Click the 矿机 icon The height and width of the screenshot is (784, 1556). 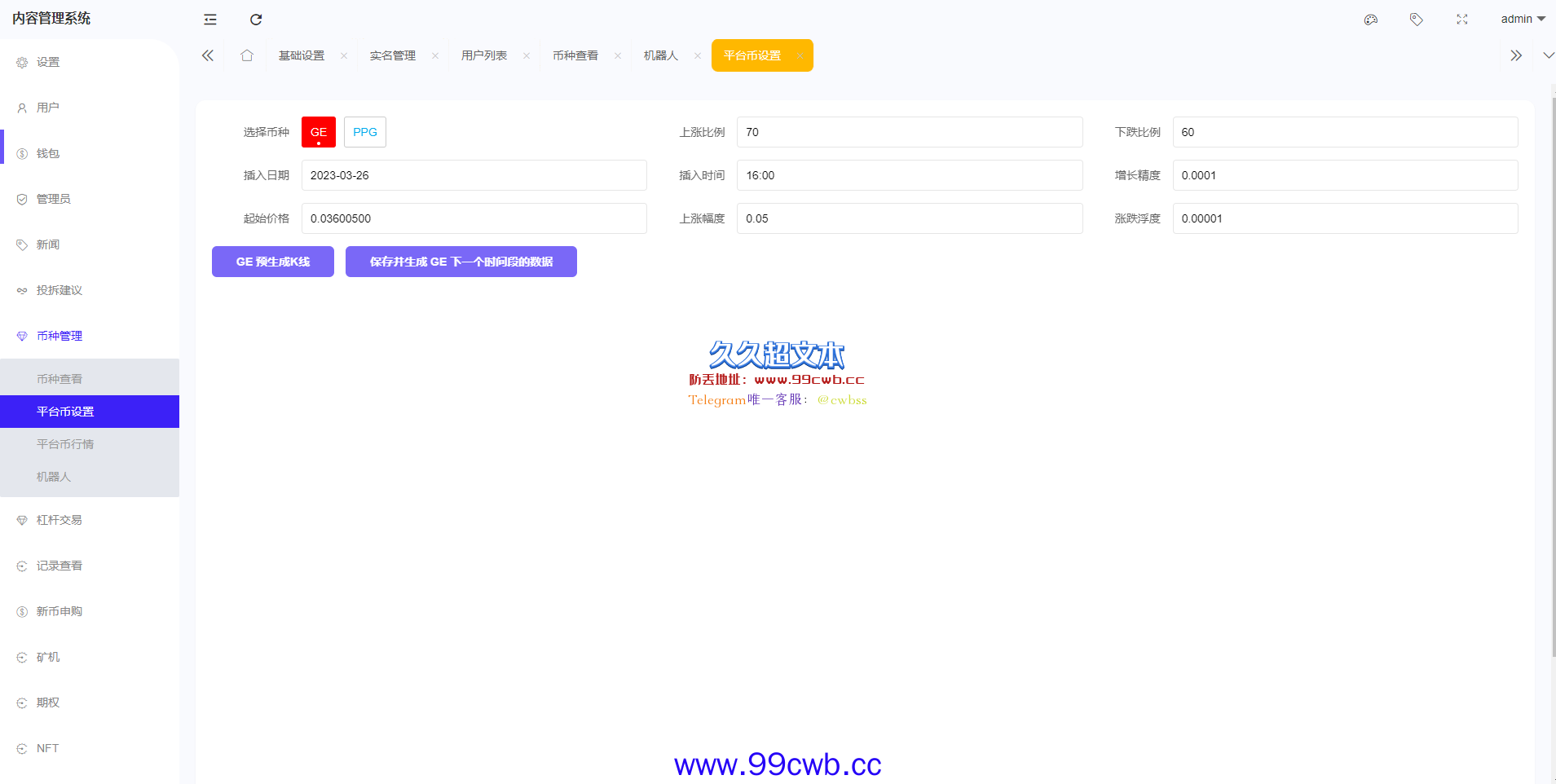[22, 657]
